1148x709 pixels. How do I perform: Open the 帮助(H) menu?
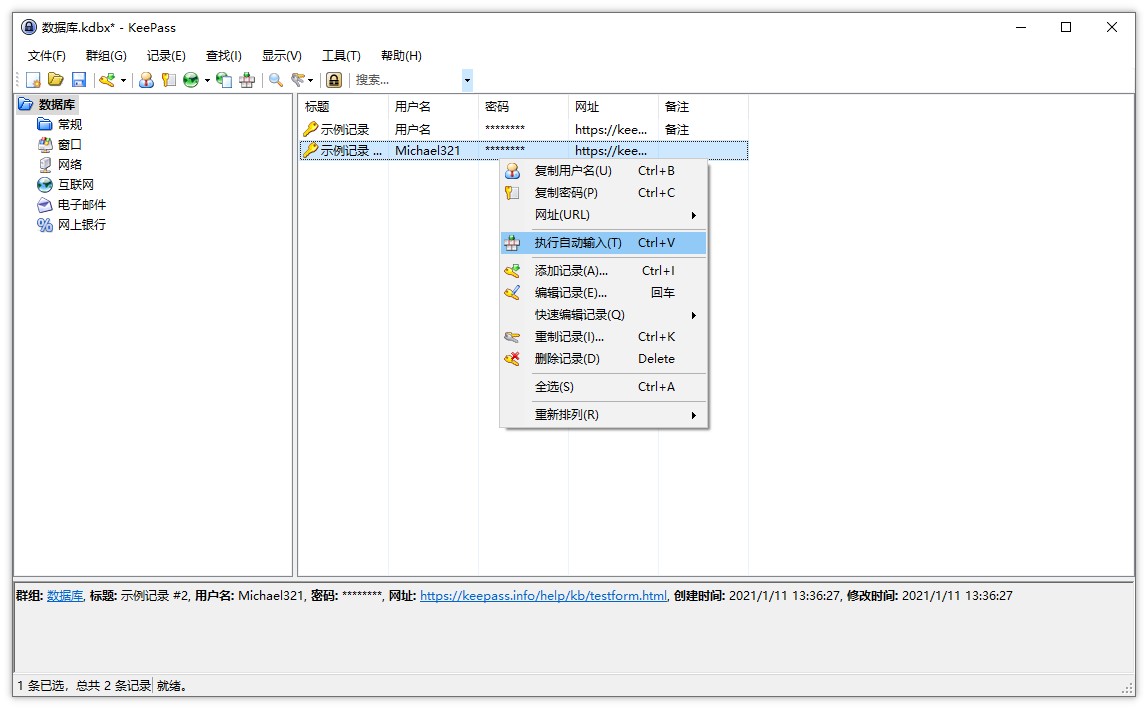tap(401, 56)
